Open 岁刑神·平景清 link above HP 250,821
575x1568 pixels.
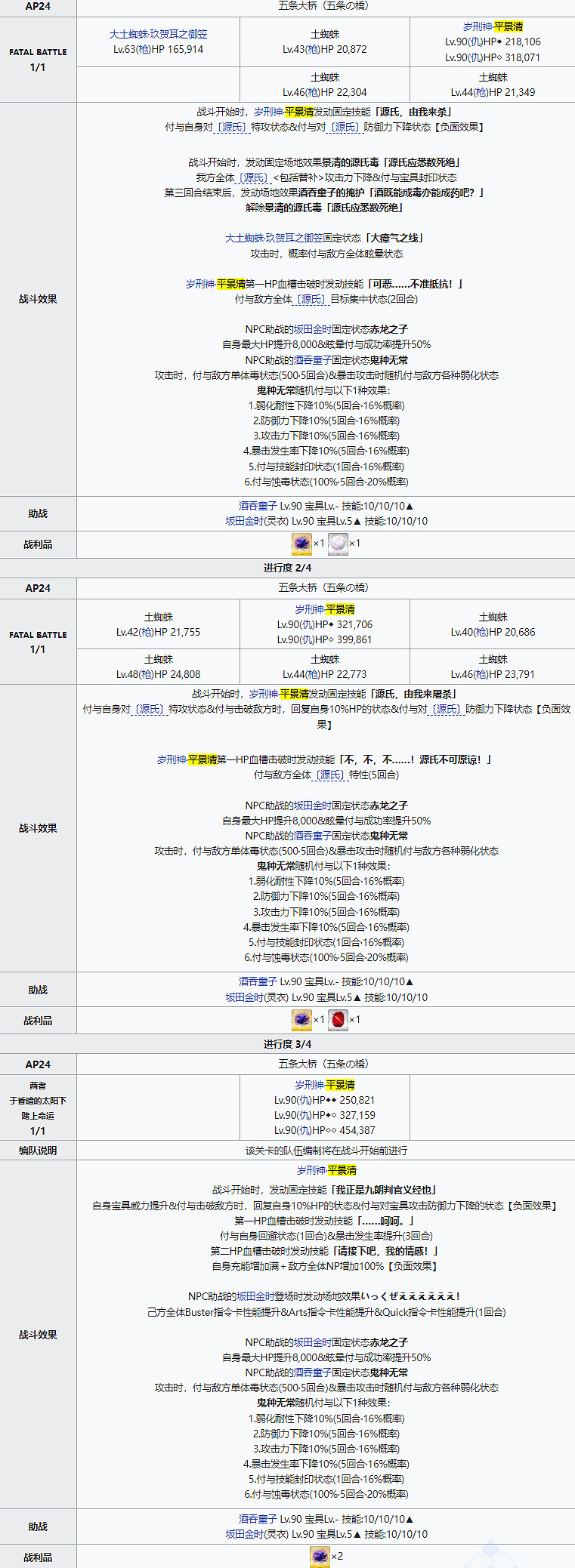(x=325, y=1085)
